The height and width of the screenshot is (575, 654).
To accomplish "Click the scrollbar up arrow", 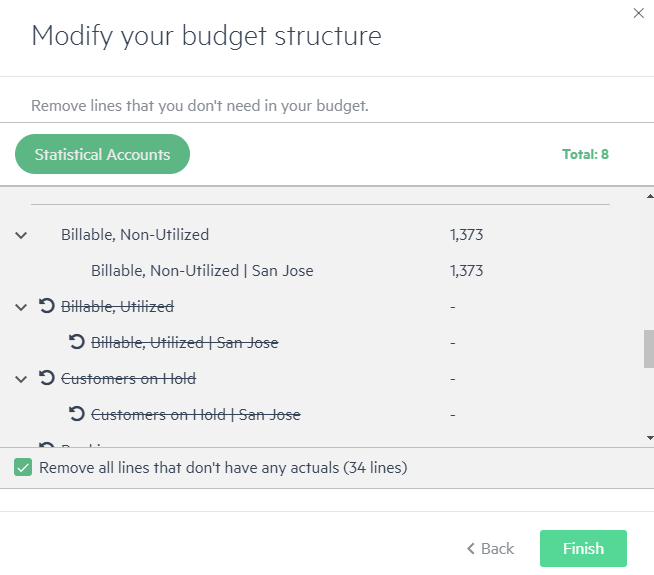I will (x=649, y=196).
